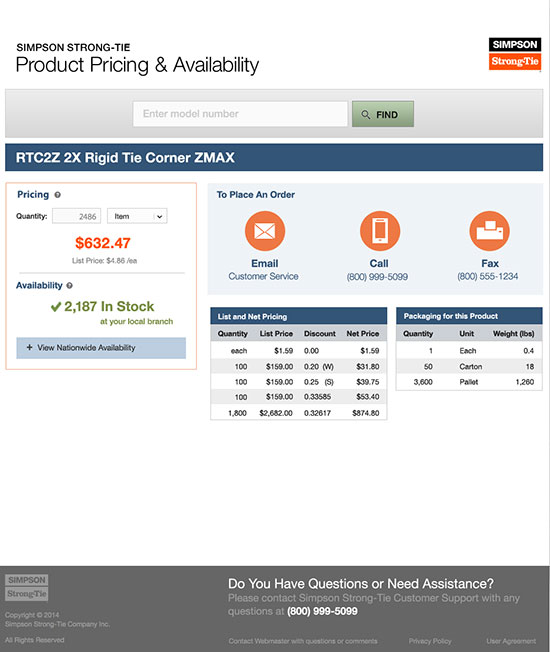This screenshot has height=652, width=550.
Task: Expand View Nationwide Availability
Action: 101,348
